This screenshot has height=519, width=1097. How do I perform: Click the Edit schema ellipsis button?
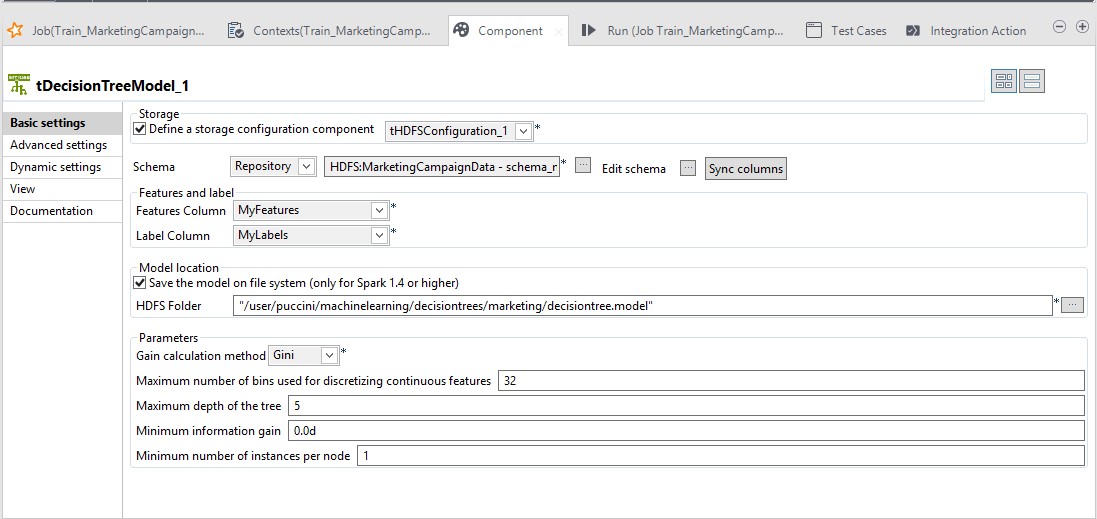pos(687,168)
